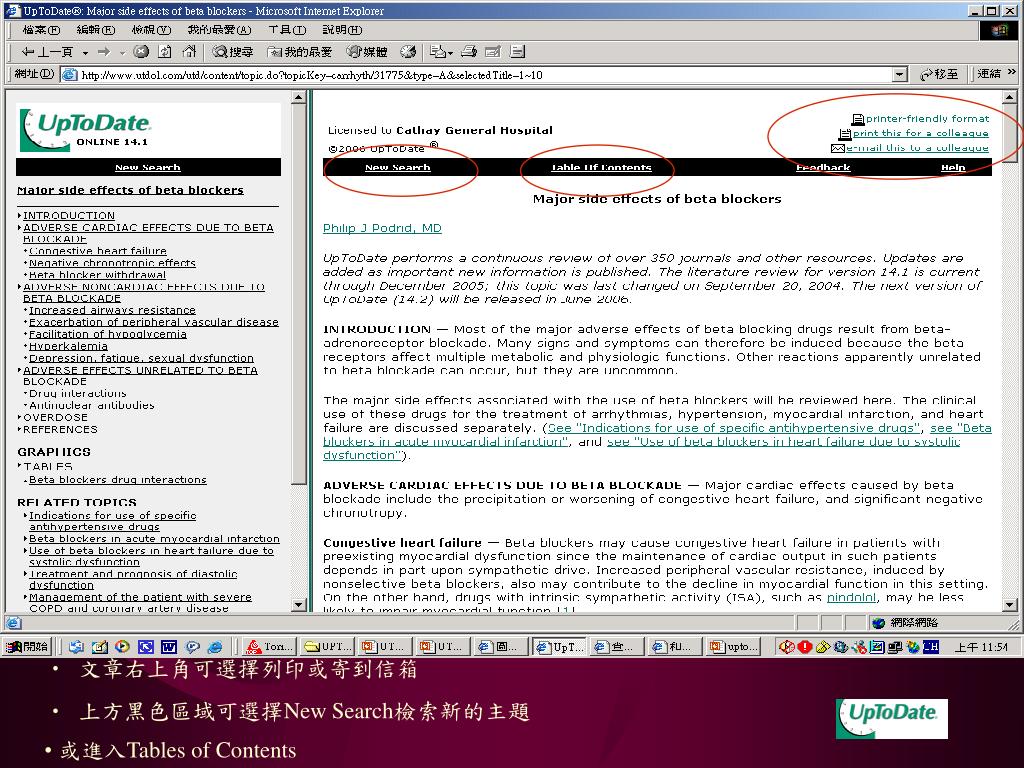Jump to Beta blocker withdrawal outline item
This screenshot has height=768, width=1024.
click(x=97, y=275)
